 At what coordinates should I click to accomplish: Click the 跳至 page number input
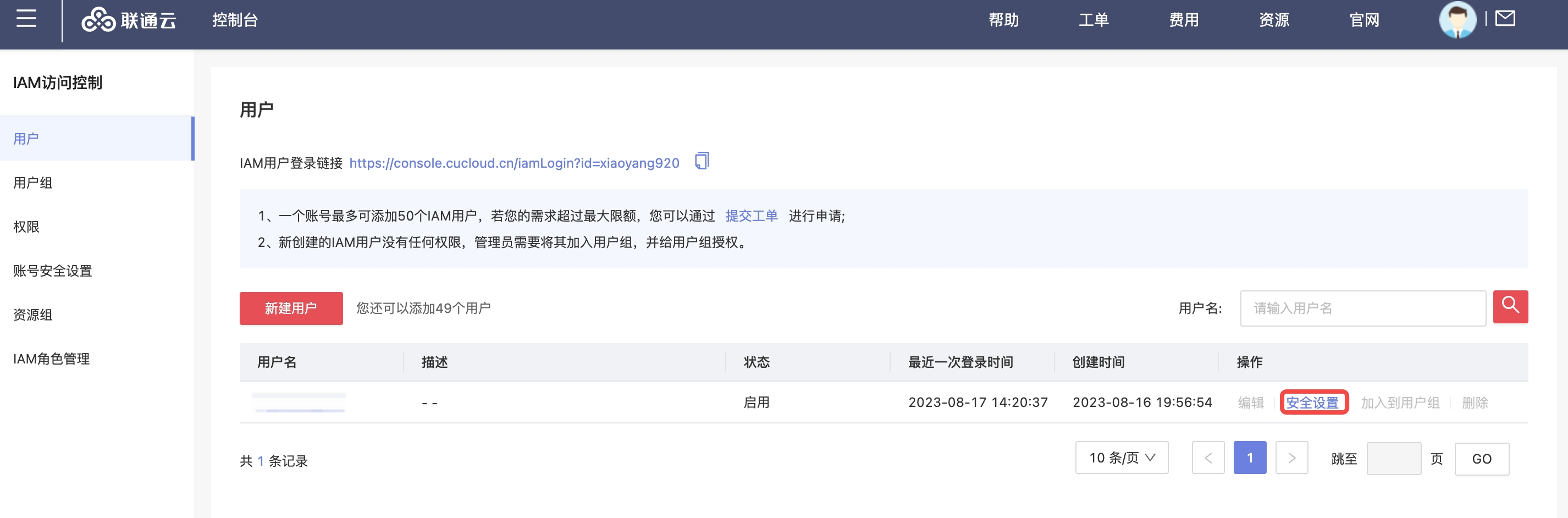1393,459
